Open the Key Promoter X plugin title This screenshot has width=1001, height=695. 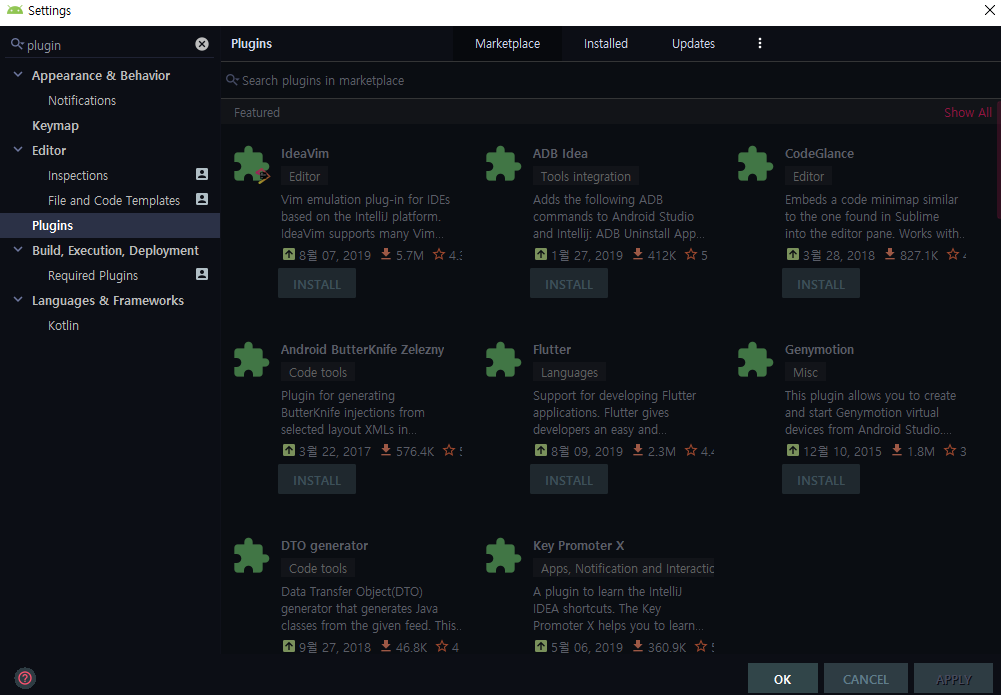click(578, 546)
